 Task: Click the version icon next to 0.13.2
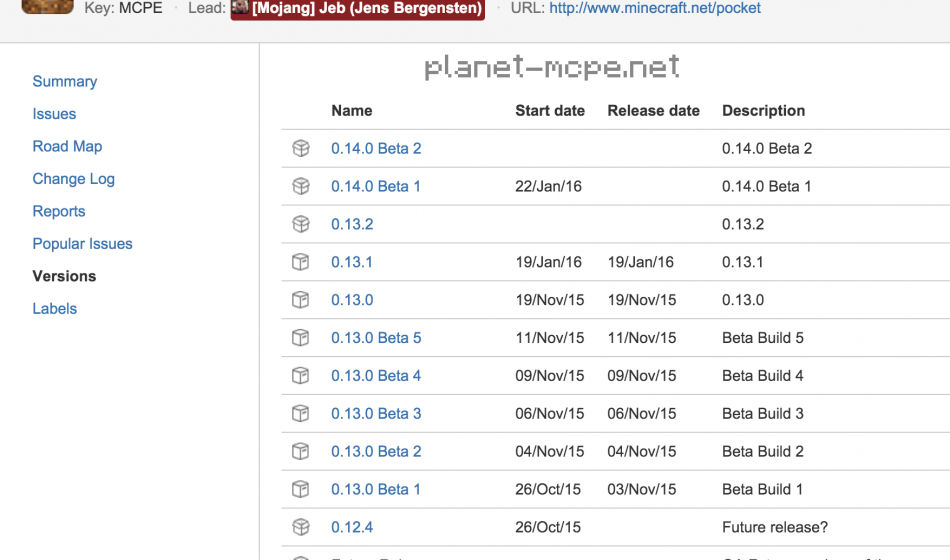300,224
